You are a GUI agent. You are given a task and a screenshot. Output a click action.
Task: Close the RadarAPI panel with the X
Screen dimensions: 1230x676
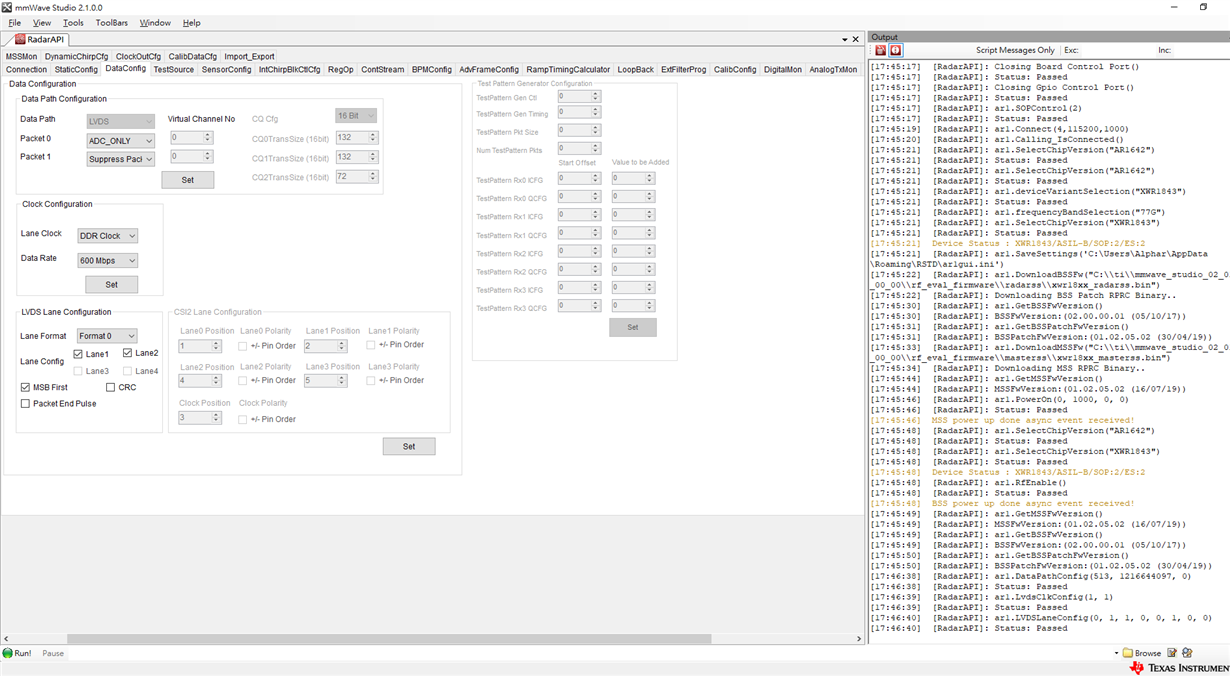(855, 39)
